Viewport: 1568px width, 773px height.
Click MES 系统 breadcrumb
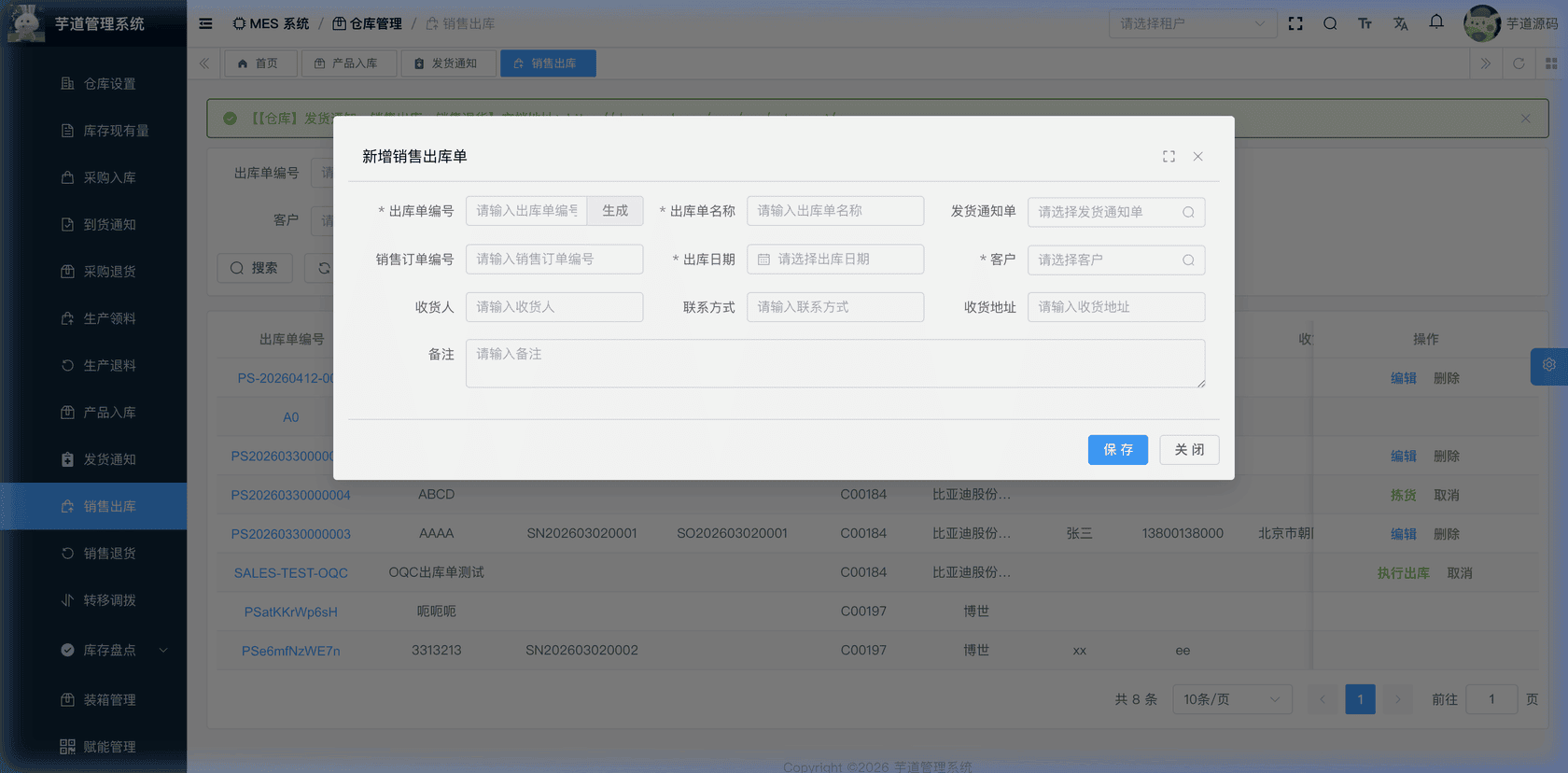pos(271,23)
